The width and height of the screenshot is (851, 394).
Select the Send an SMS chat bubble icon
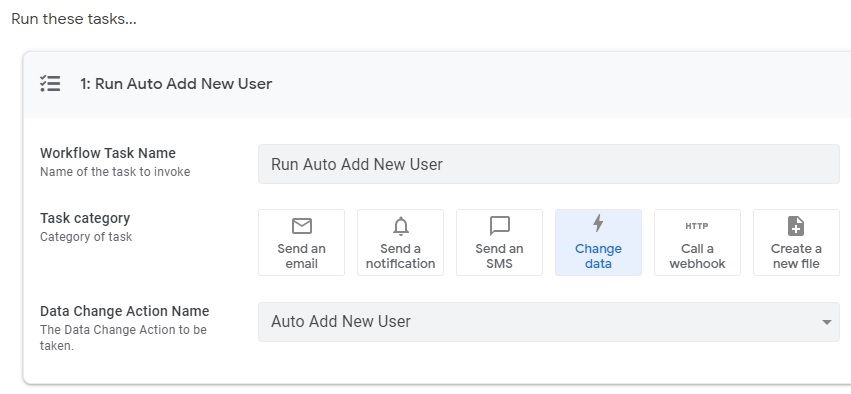[499, 226]
